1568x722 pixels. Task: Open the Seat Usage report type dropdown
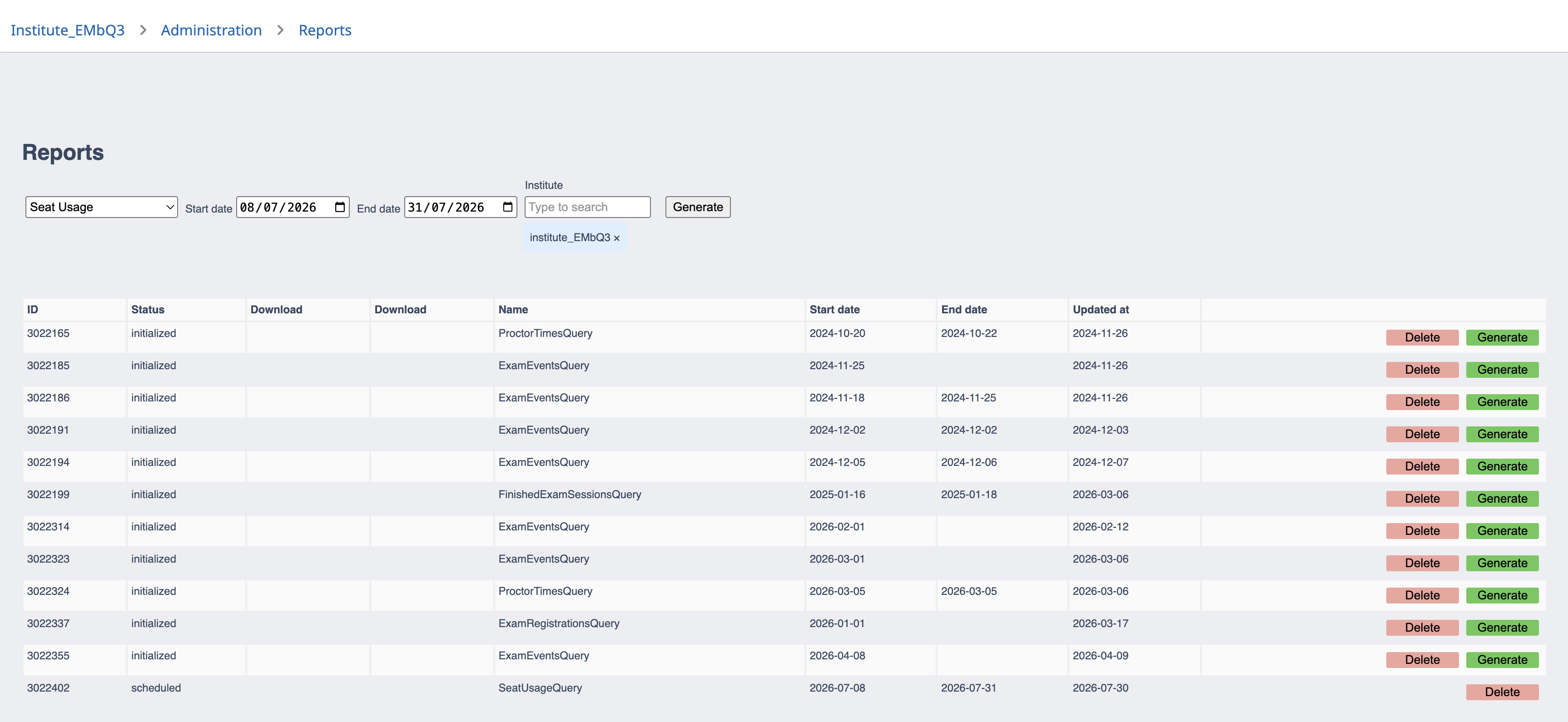click(102, 207)
